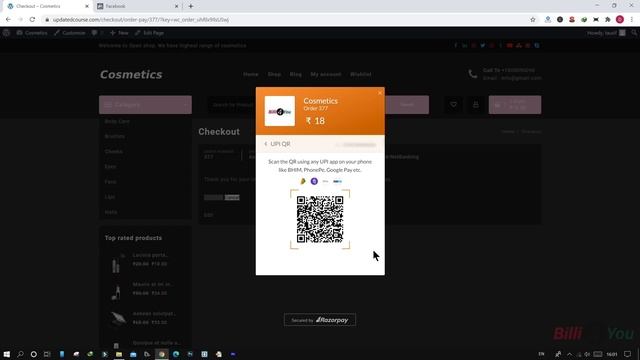
Task: Bookmark this page with star icon
Action: tap(533, 19)
